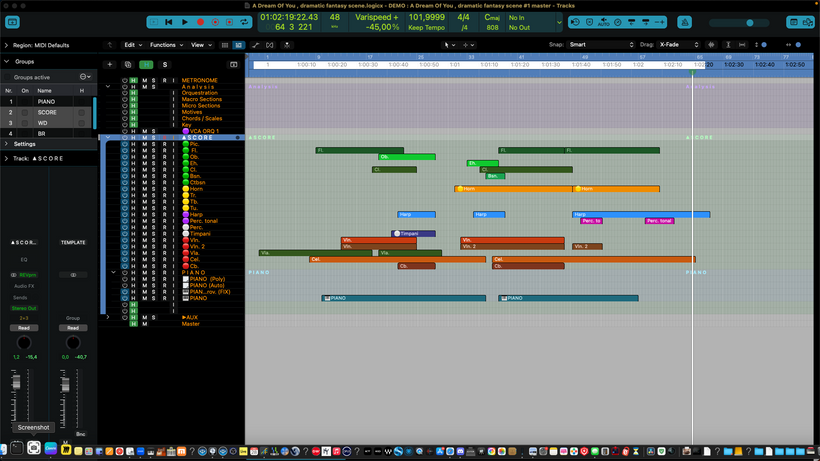Switch to the grid list view button

point(225,45)
